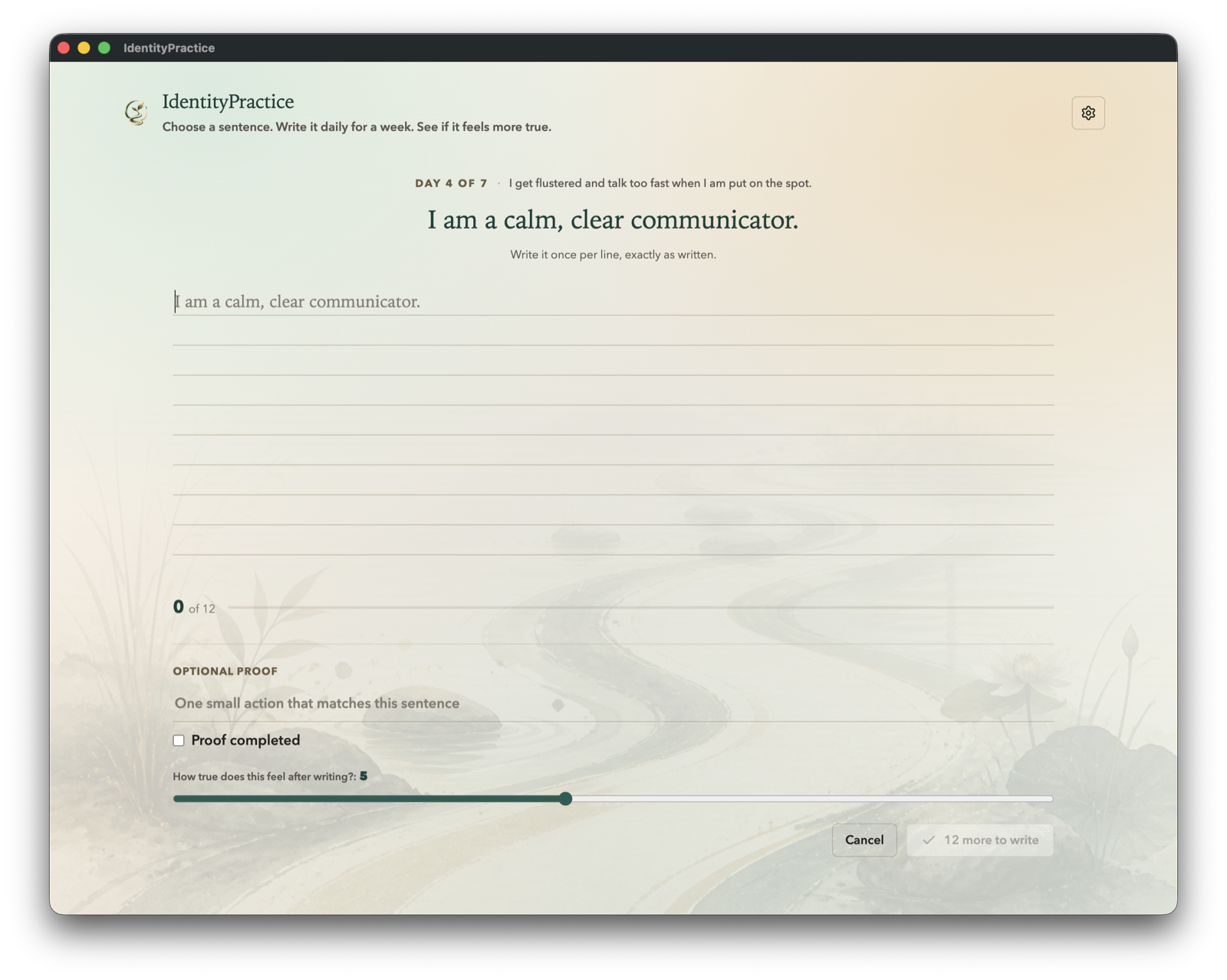Click the Cancel button

(864, 840)
